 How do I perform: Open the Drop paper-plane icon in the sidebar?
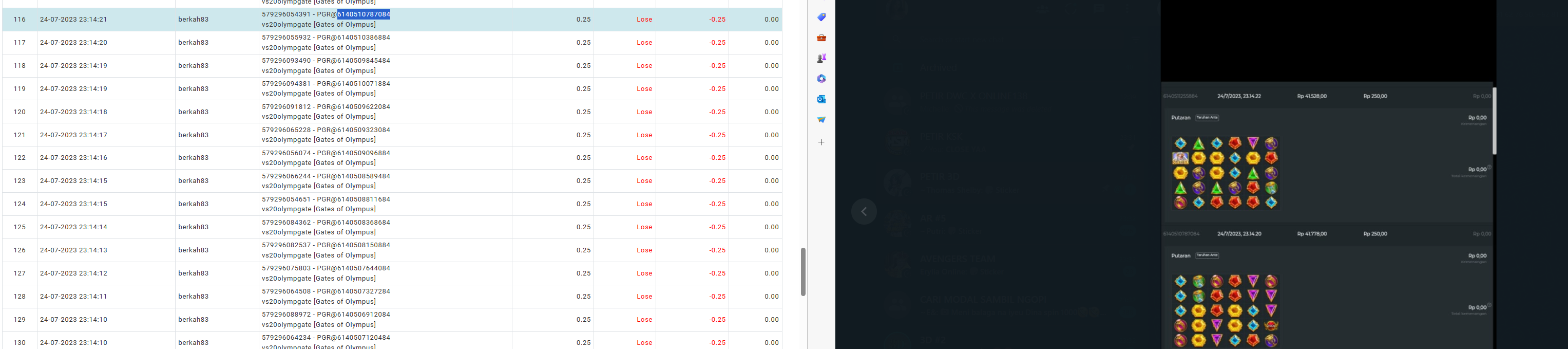[821, 119]
